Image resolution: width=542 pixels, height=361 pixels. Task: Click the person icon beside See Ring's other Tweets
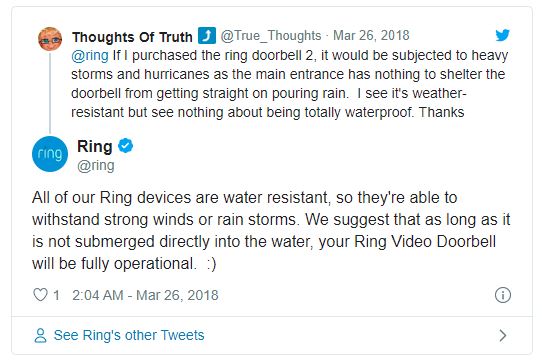[40, 335]
